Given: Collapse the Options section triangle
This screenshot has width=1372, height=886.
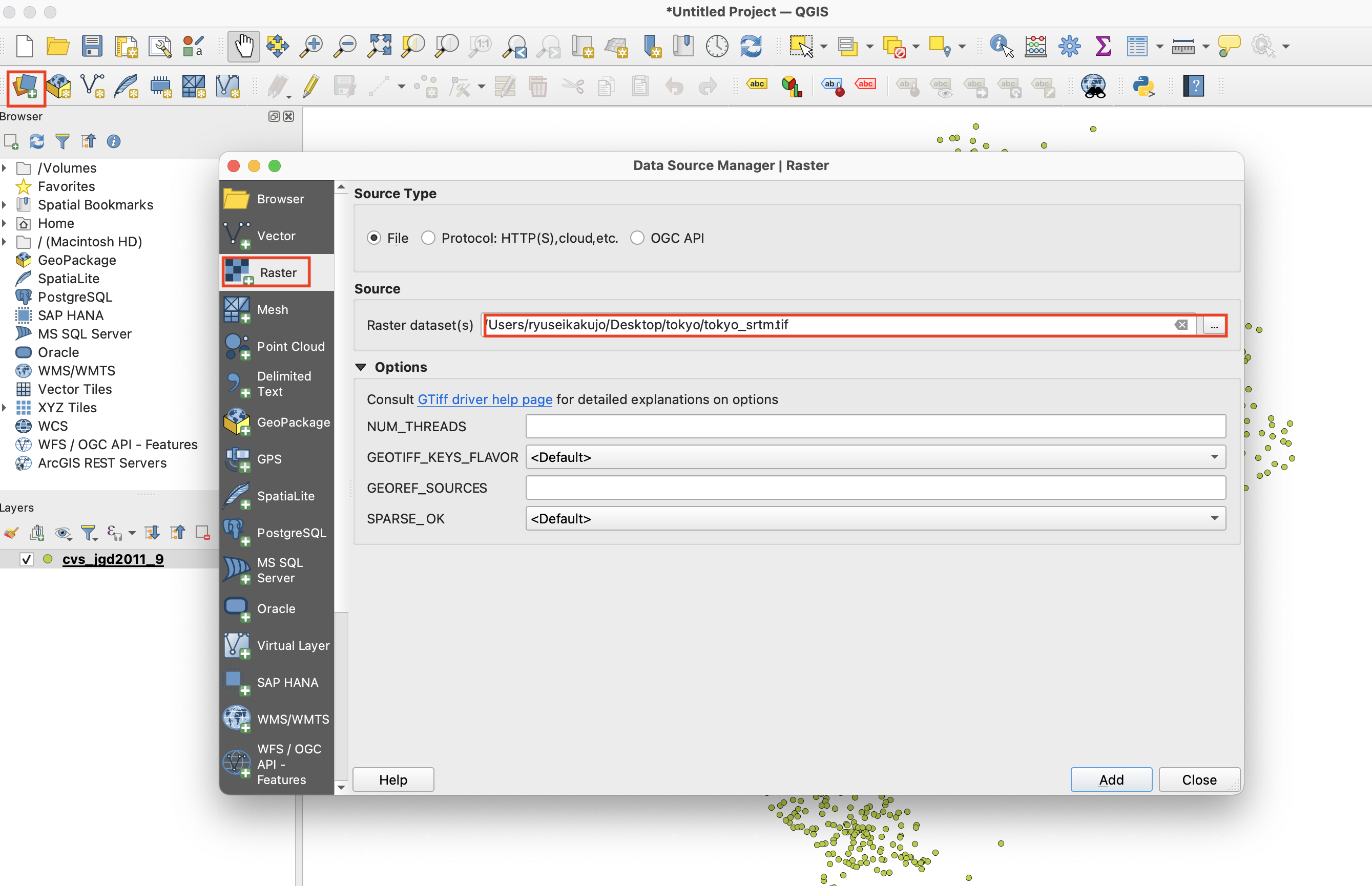Looking at the screenshot, I should pos(361,367).
